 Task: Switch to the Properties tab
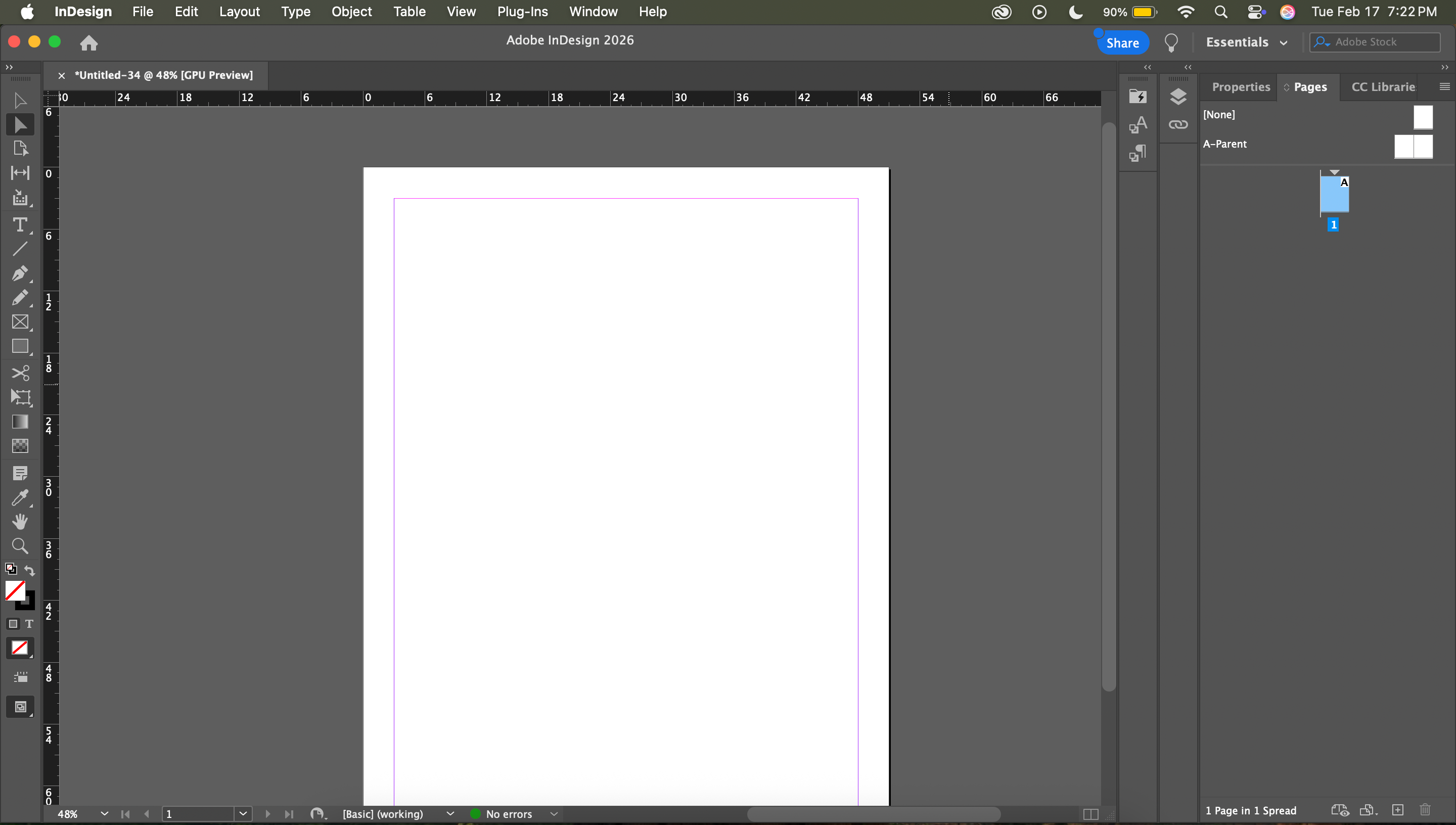click(x=1241, y=87)
